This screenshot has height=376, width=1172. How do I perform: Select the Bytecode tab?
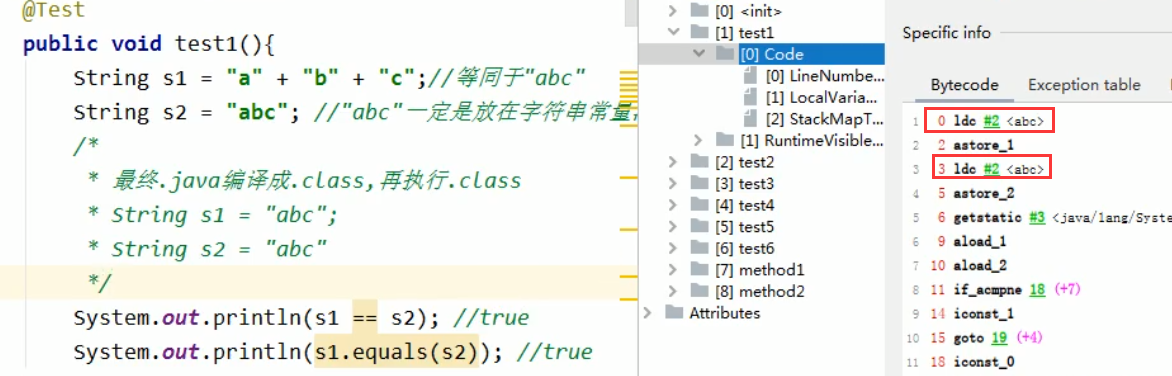pyautogui.click(x=964, y=85)
